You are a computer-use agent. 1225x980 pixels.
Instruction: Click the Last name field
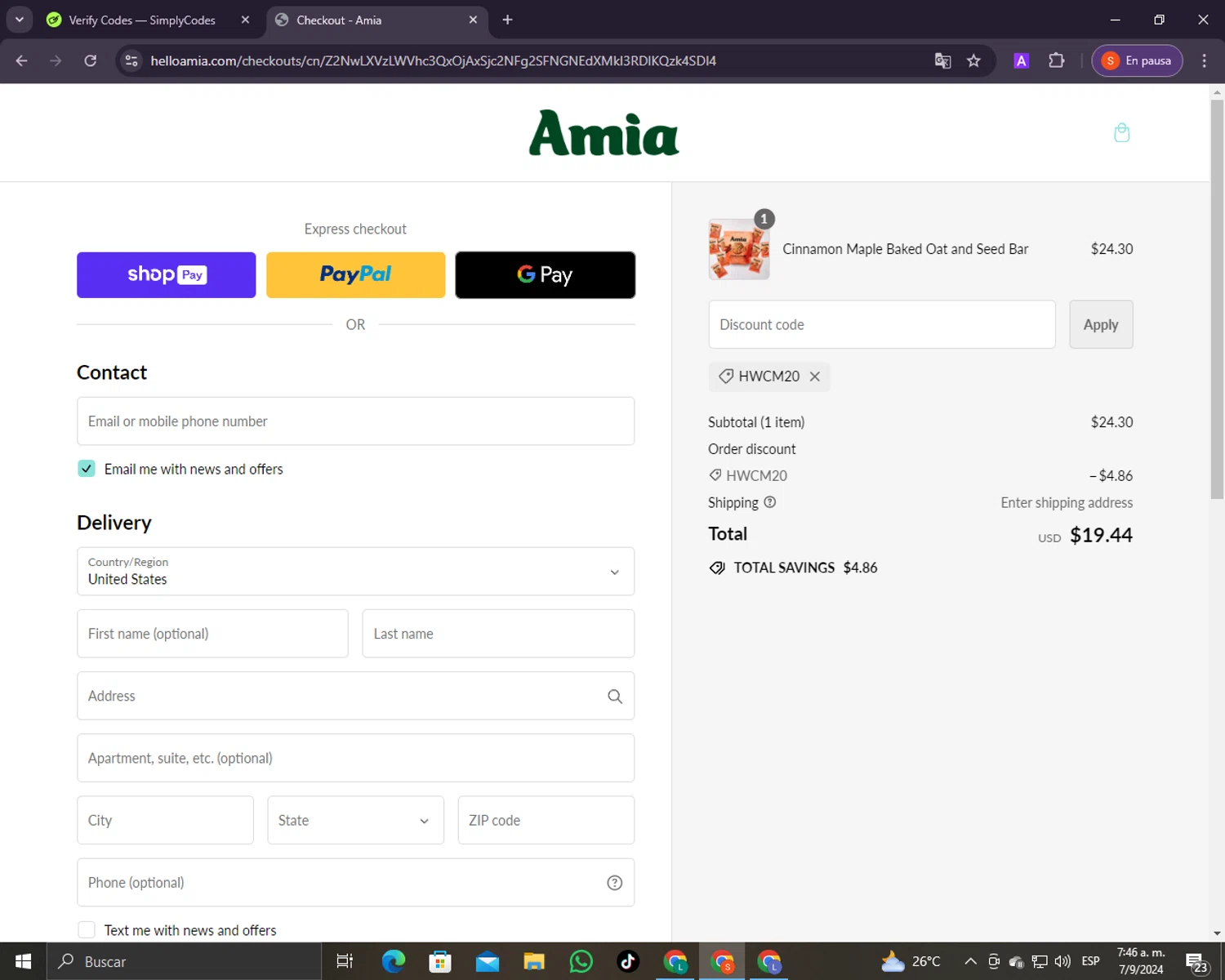click(498, 634)
